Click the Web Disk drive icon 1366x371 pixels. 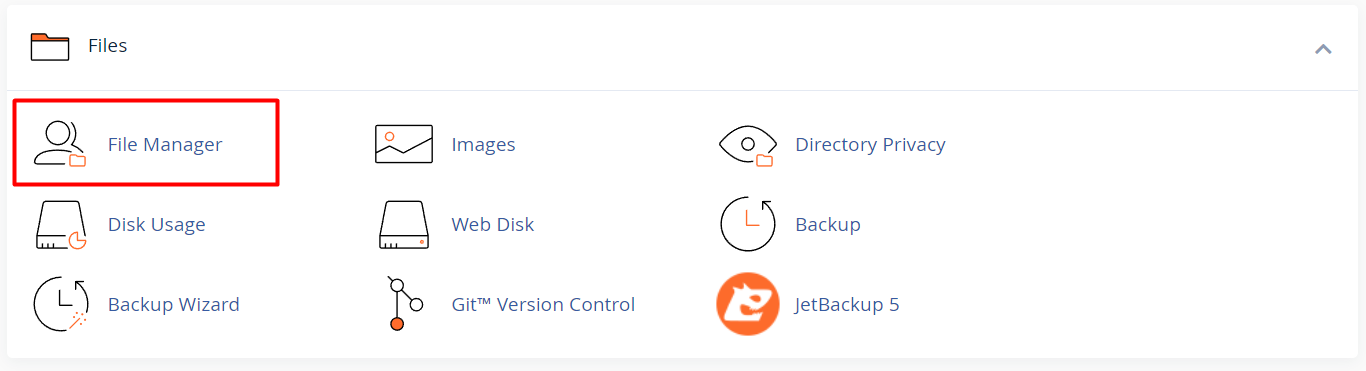pos(404,225)
